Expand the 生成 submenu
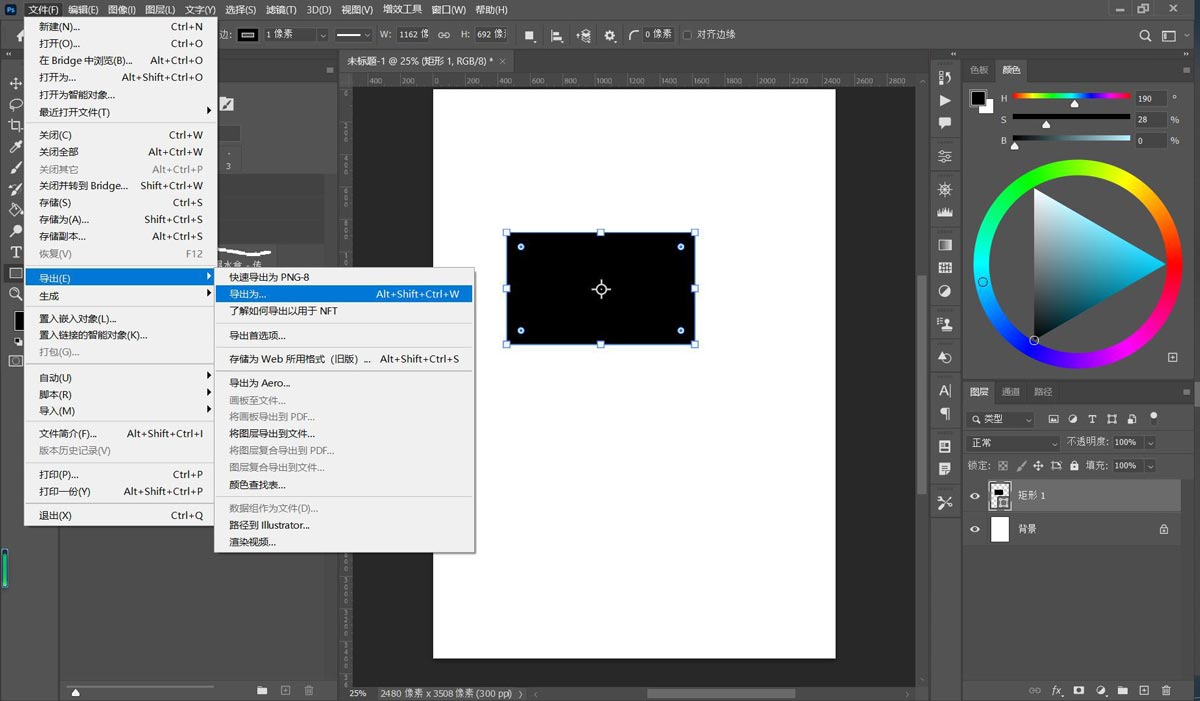The height and width of the screenshot is (701, 1200). (x=120, y=296)
